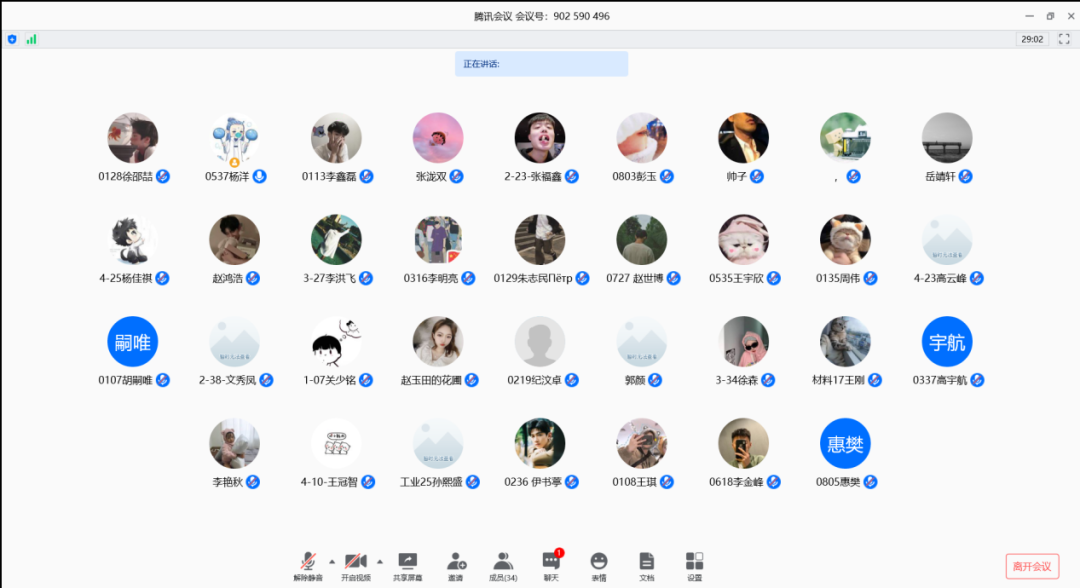Screen dimensions: 1080x588
Task: Turn on camera with 开启视频 button
Action: (356, 564)
